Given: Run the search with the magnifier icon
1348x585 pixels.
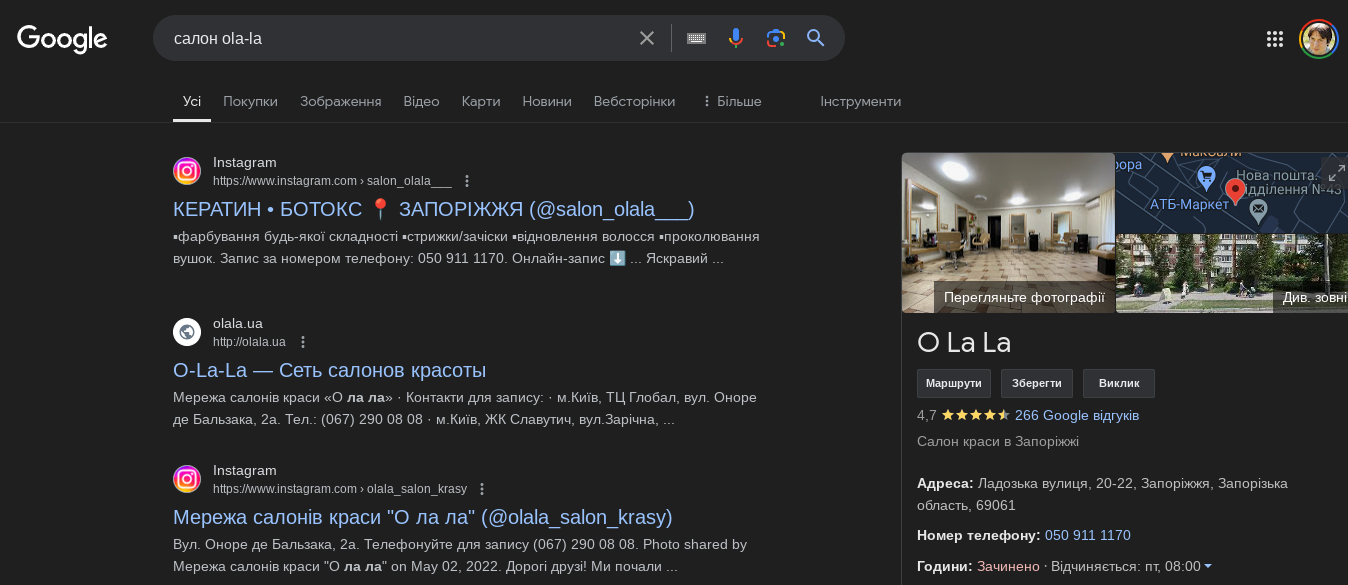Looking at the screenshot, I should tap(815, 37).
